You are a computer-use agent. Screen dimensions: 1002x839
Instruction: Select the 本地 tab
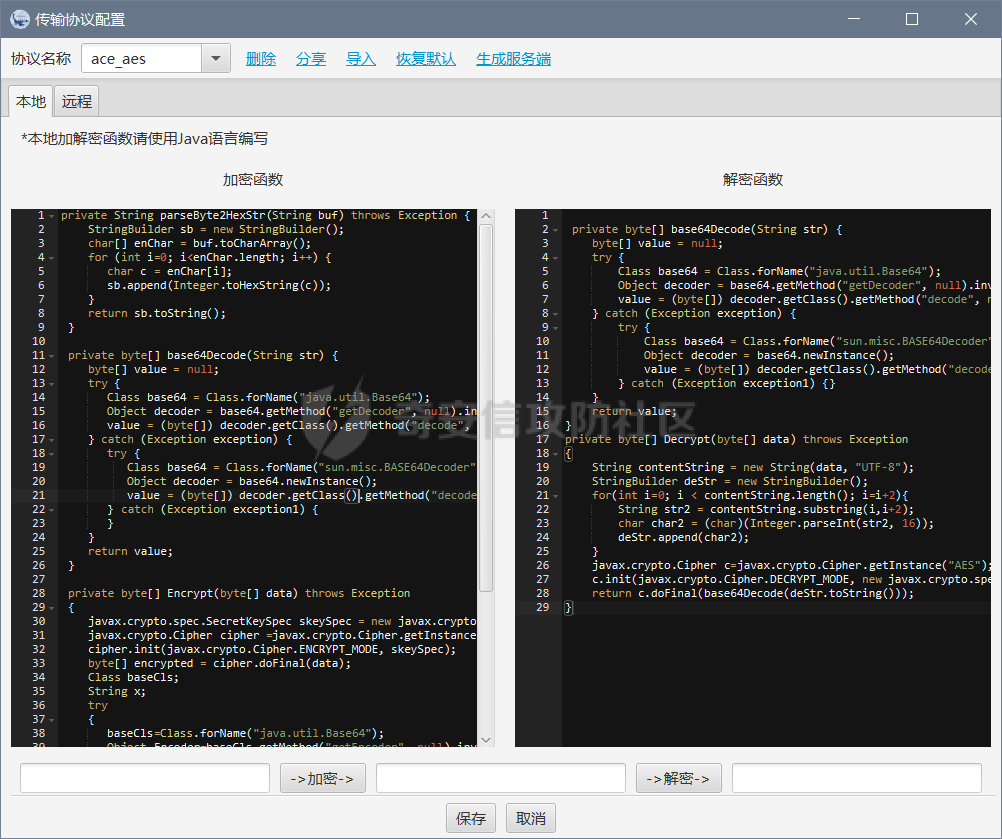pyautogui.click(x=31, y=101)
